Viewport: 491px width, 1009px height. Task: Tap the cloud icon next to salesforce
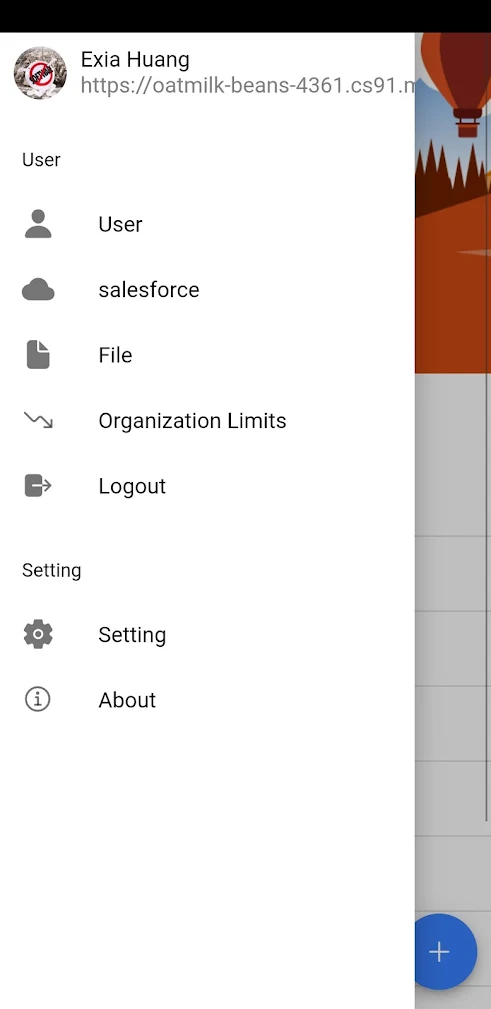click(x=38, y=290)
